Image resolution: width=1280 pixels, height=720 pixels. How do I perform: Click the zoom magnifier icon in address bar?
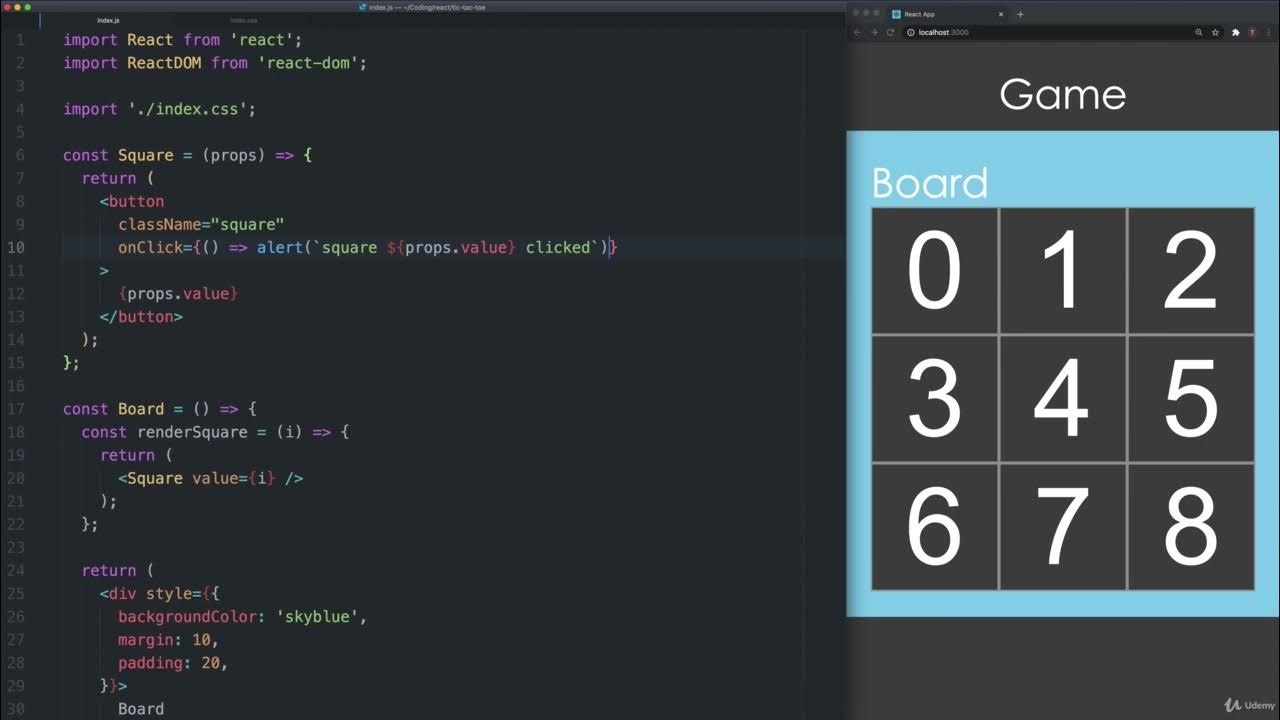[1198, 32]
